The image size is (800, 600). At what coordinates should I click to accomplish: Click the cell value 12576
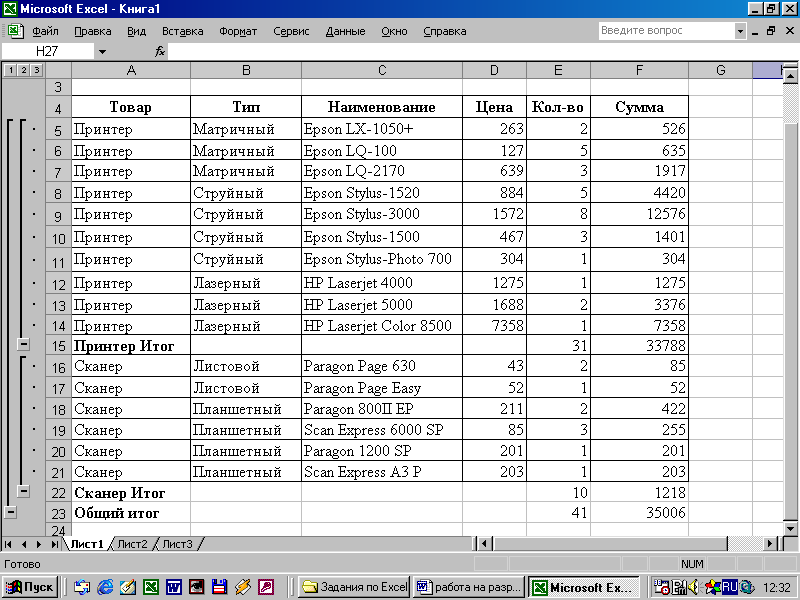tap(639, 214)
